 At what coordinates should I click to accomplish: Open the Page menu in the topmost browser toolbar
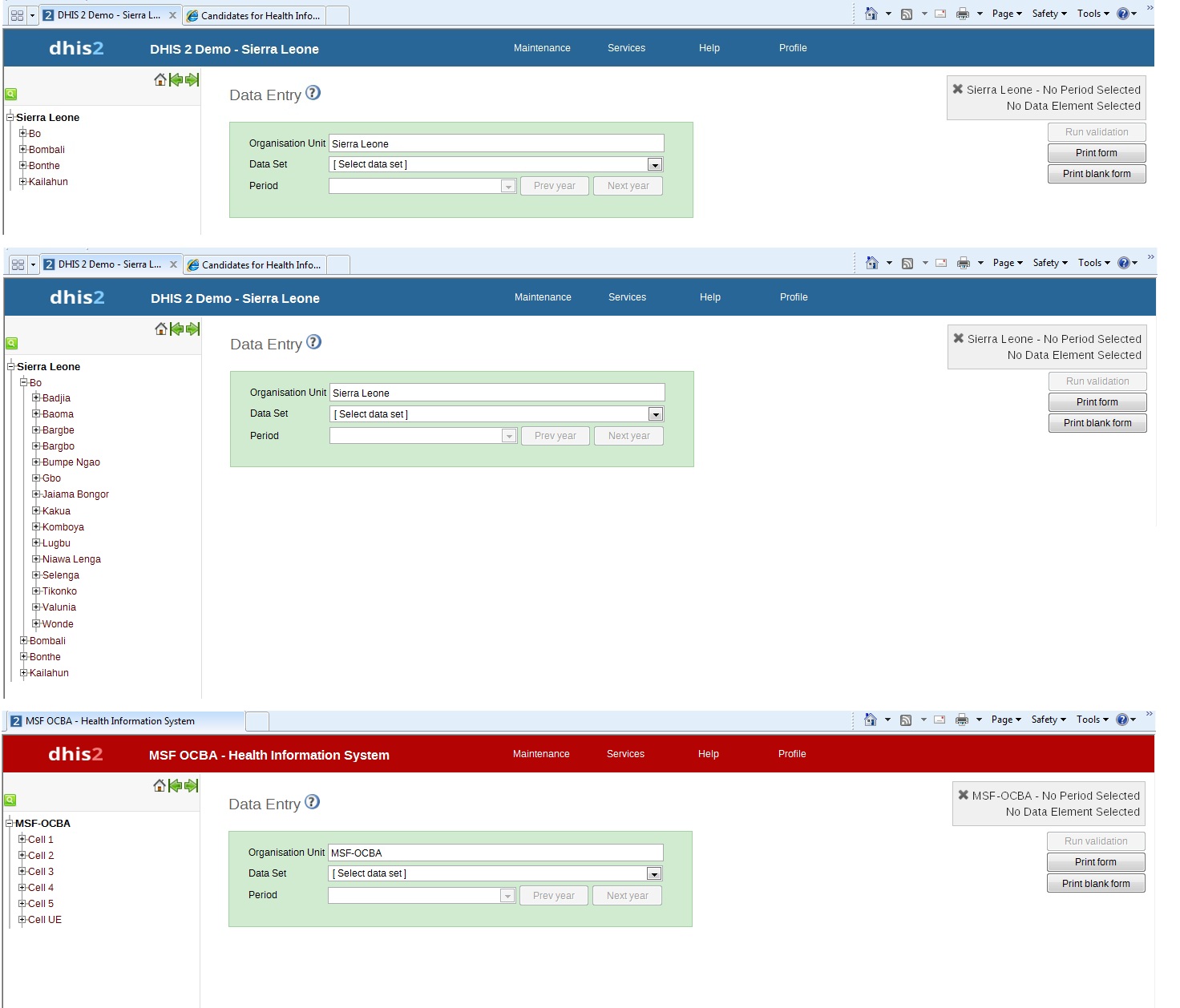[1007, 14]
